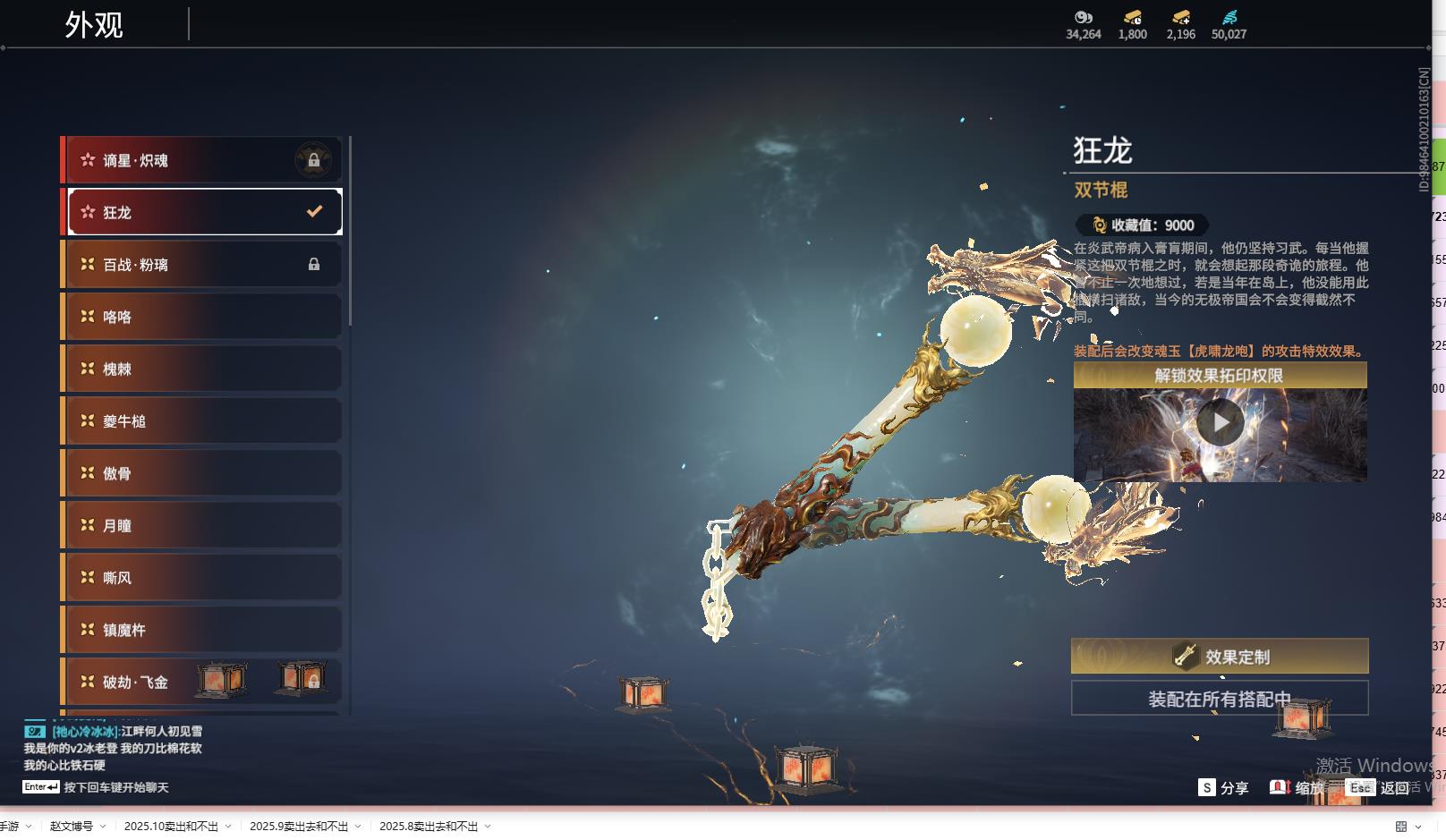This screenshot has width=1446, height=840.
Task: Expand dropdown arrow next to 赵文博号 tab
Action: pos(103,827)
